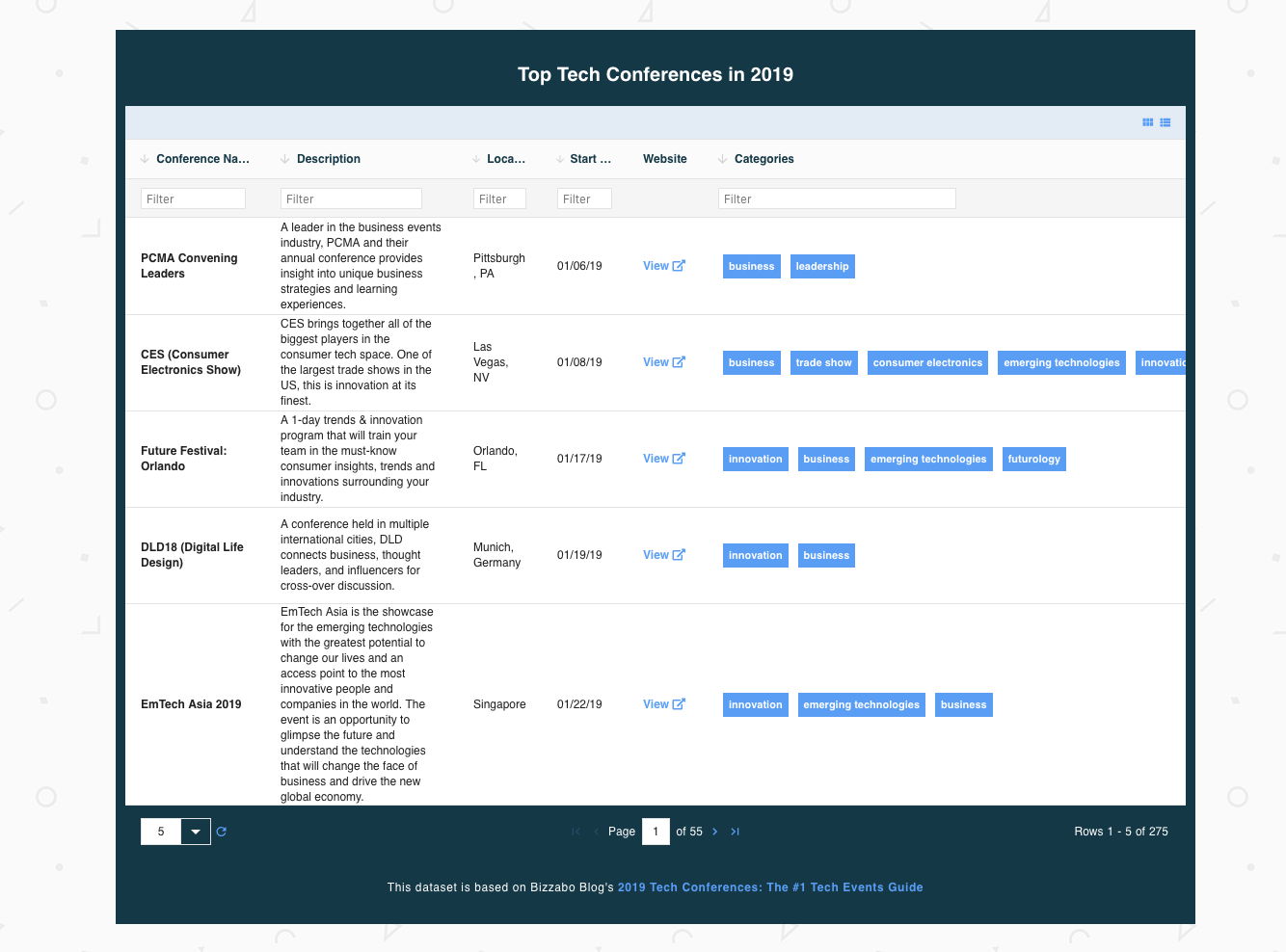Viewport: 1286px width, 952px height.
Task: Click consumer electronics tag in CES row
Action: 927,362
